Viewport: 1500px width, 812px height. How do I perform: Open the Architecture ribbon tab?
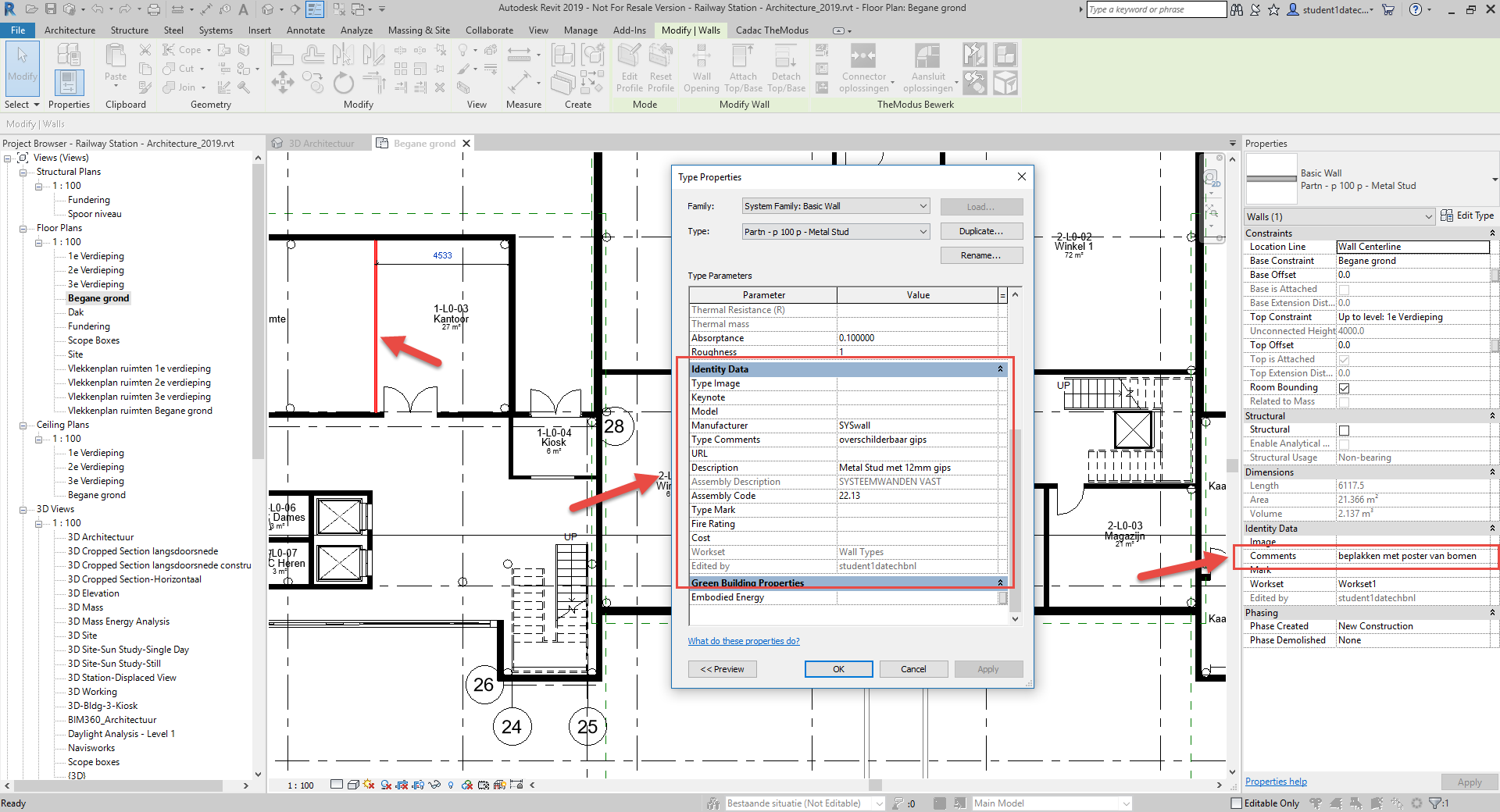coord(70,30)
